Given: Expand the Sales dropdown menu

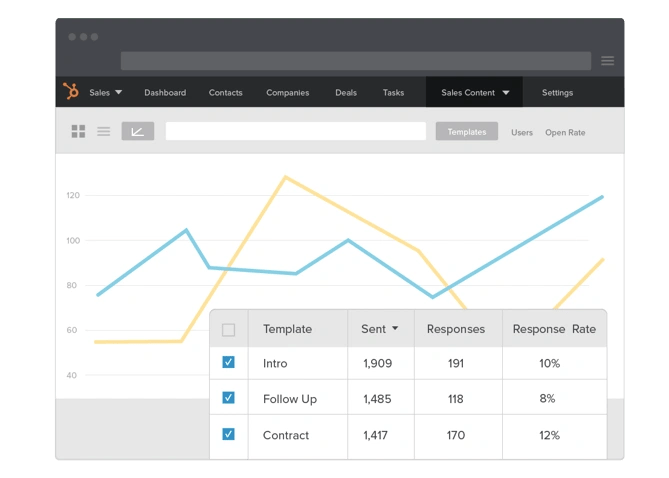Looking at the screenshot, I should point(105,93).
